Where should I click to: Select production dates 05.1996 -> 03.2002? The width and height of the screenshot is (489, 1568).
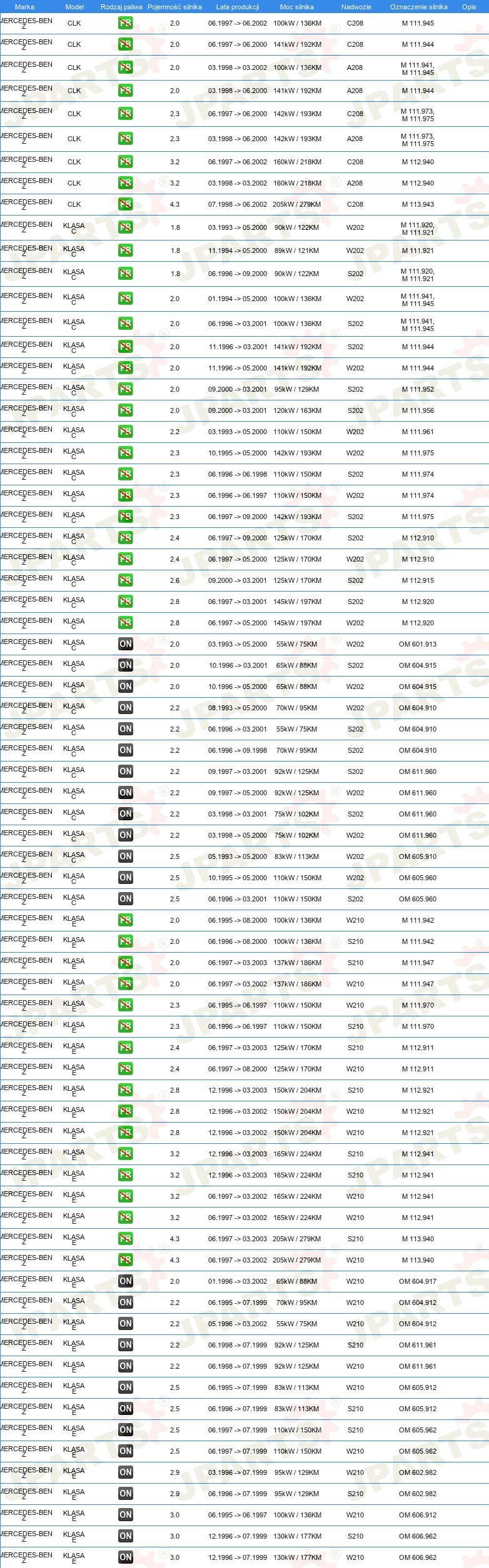click(x=238, y=1324)
